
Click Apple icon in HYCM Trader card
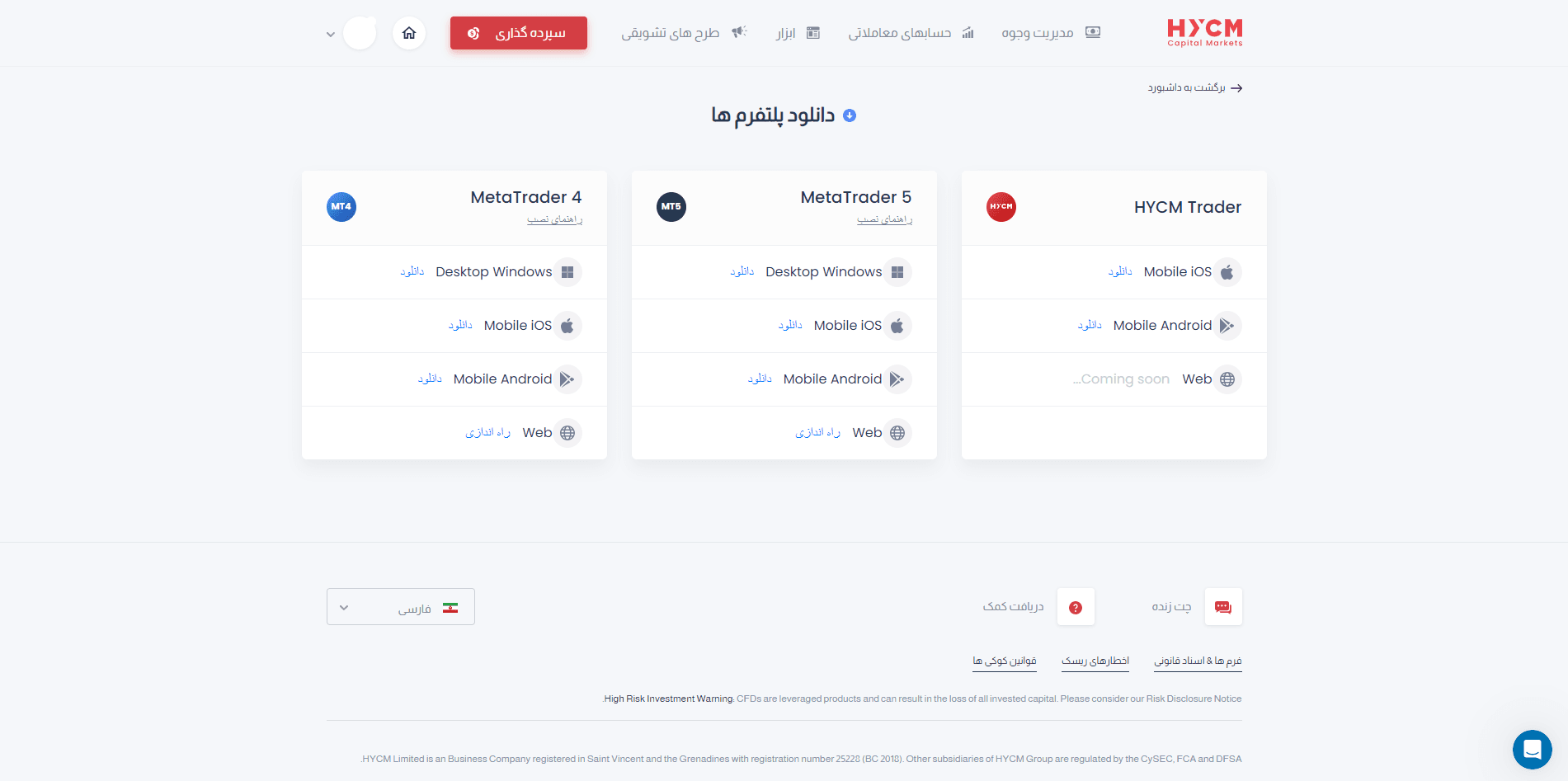click(x=1227, y=272)
